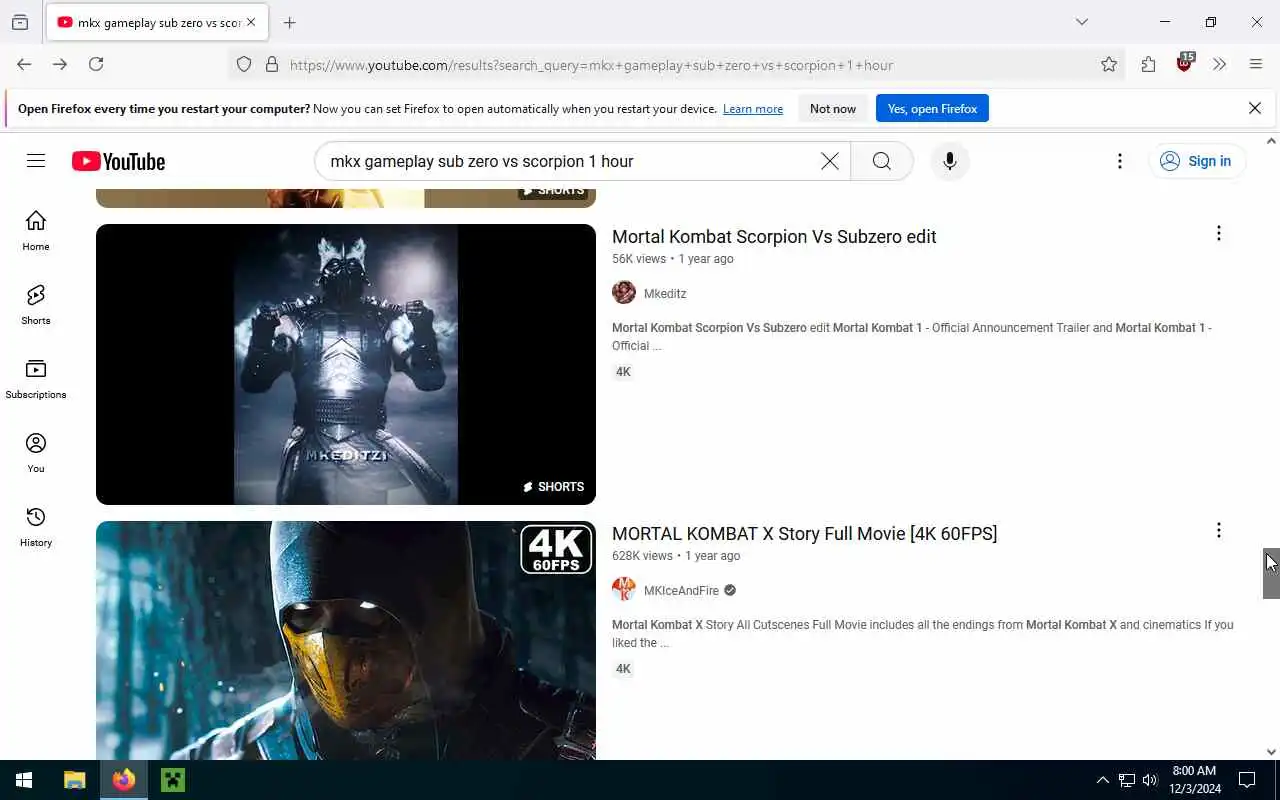
Task: Click scrollbar up arrow
Action: pyautogui.click(x=1271, y=141)
